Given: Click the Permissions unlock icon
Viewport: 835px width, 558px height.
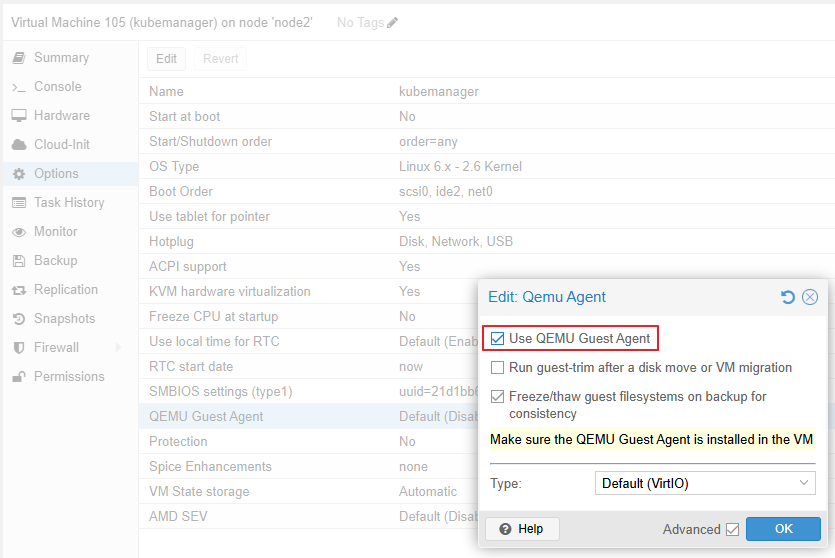Looking at the screenshot, I should [19, 377].
